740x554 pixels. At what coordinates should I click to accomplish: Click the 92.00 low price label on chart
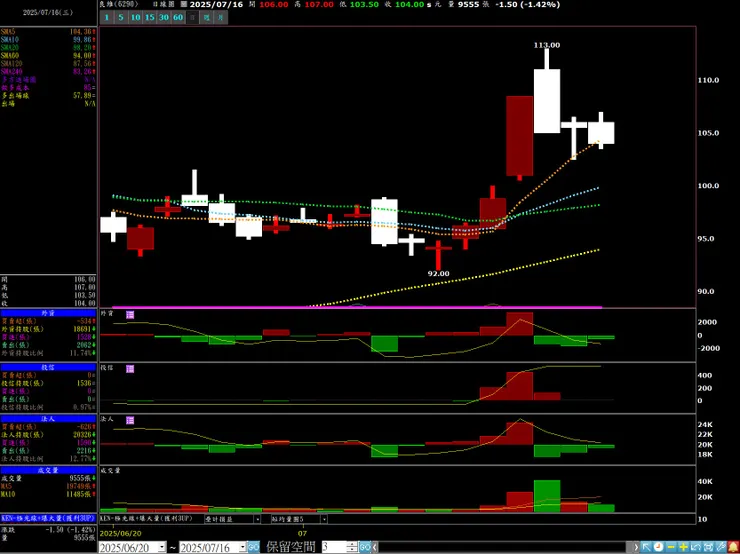click(438, 274)
